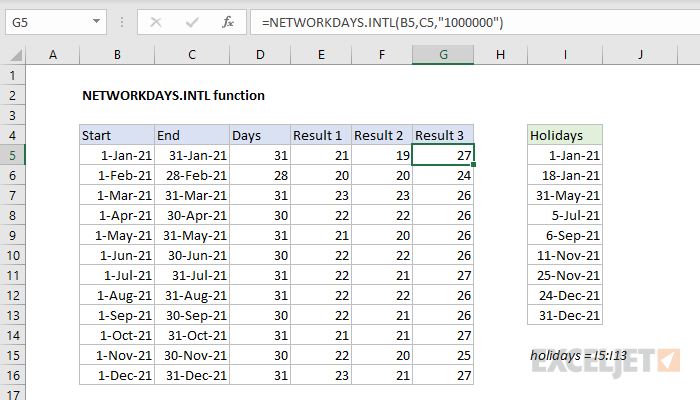Image resolution: width=700 pixels, height=400 pixels.
Task: Select row 4 header
Action: (x=12, y=135)
